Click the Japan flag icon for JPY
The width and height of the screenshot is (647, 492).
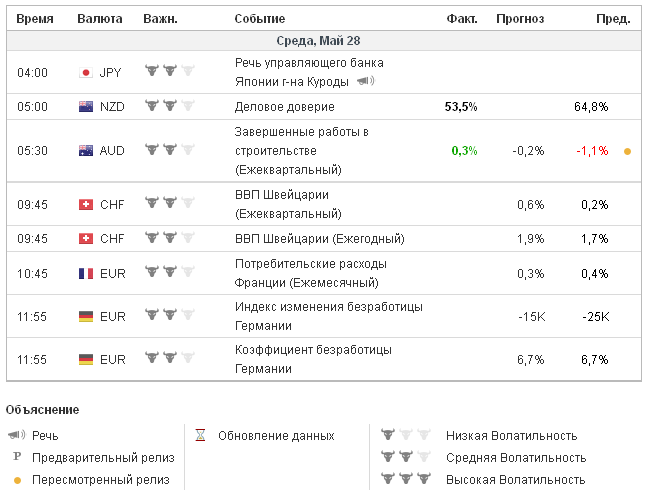(x=86, y=73)
